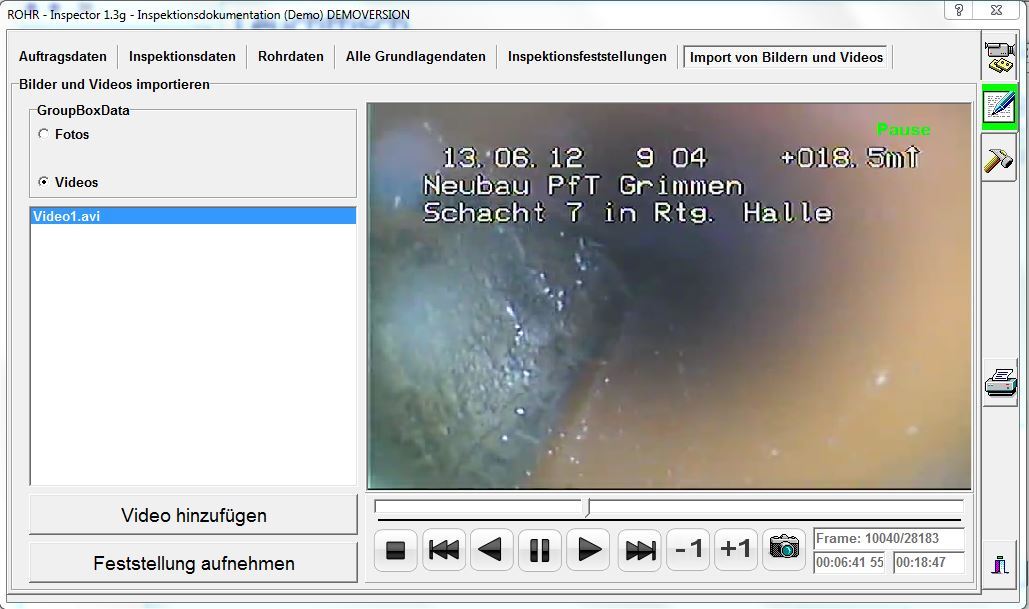Click the notepad and pen sidebar icon
This screenshot has width=1029, height=609.
pyautogui.click(x=999, y=106)
